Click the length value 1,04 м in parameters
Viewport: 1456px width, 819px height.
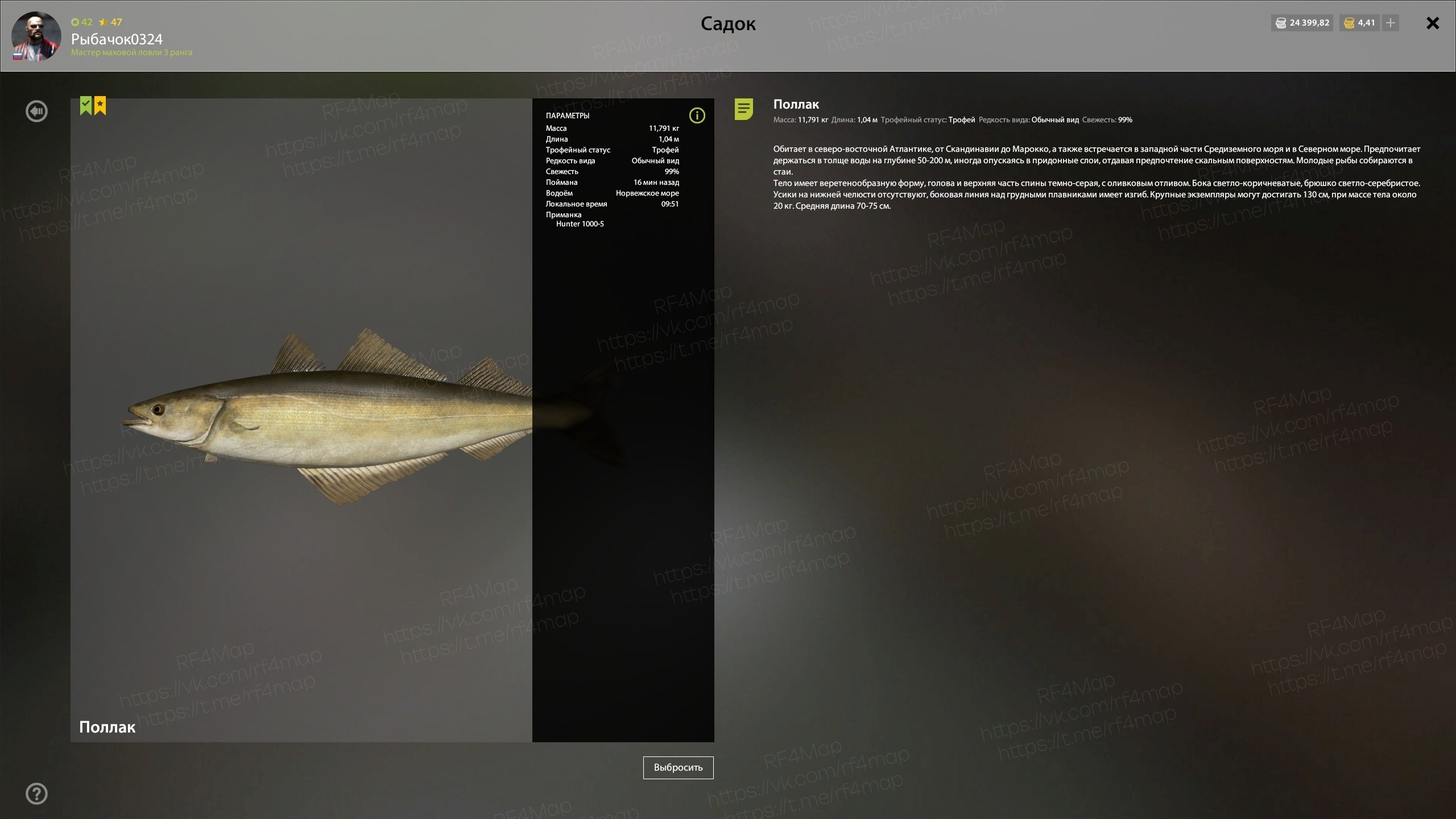click(x=669, y=139)
